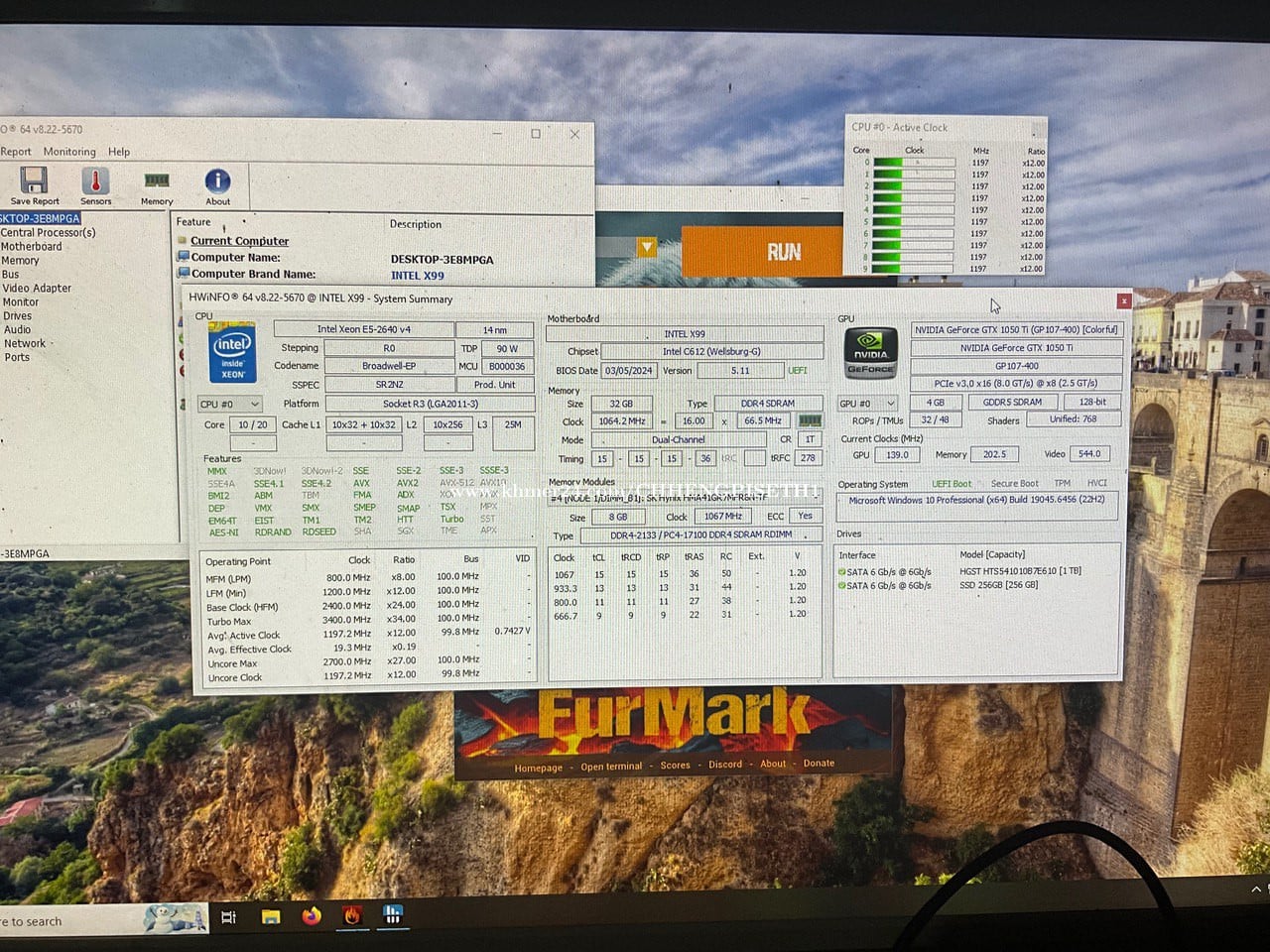
Task: Click the FurMark Open terminal link
Action: click(x=611, y=767)
